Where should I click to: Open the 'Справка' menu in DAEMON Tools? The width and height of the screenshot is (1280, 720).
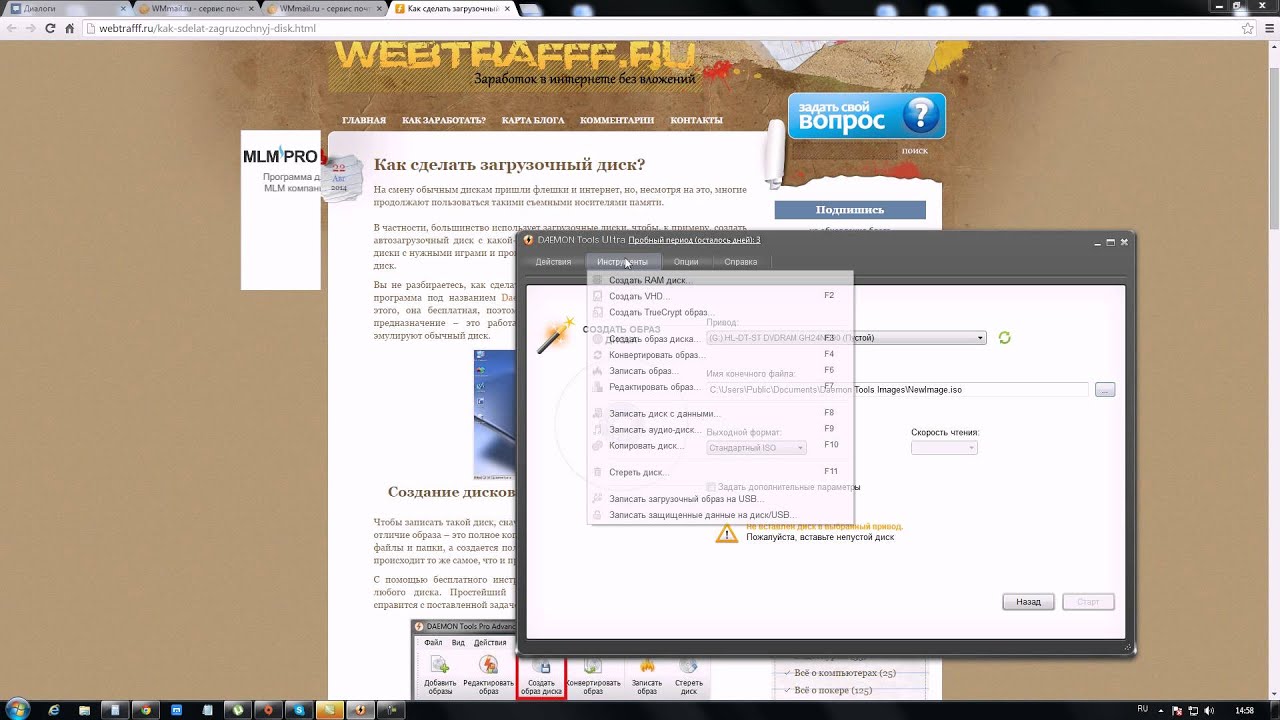[x=741, y=262]
